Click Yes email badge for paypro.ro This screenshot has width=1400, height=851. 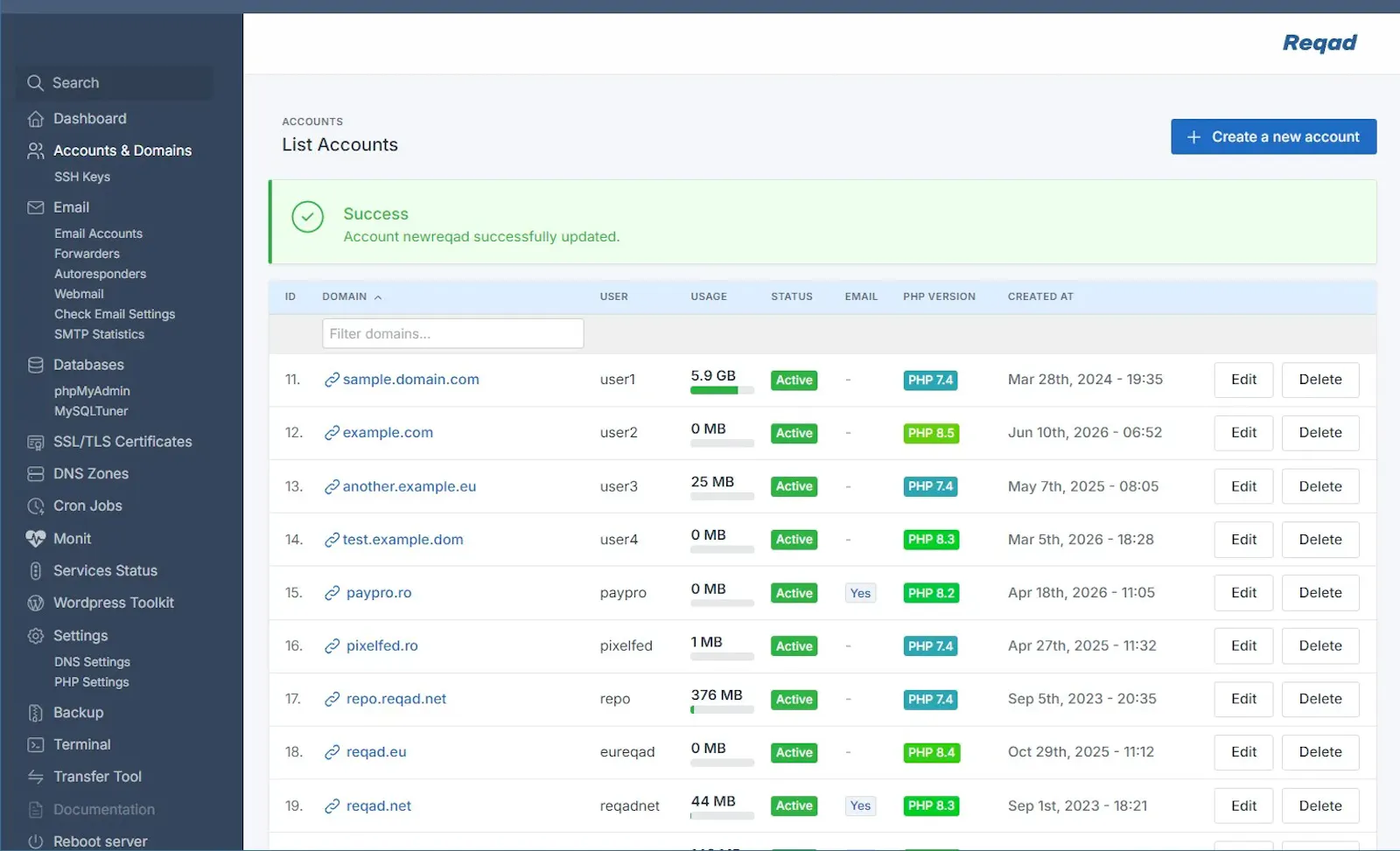(860, 593)
